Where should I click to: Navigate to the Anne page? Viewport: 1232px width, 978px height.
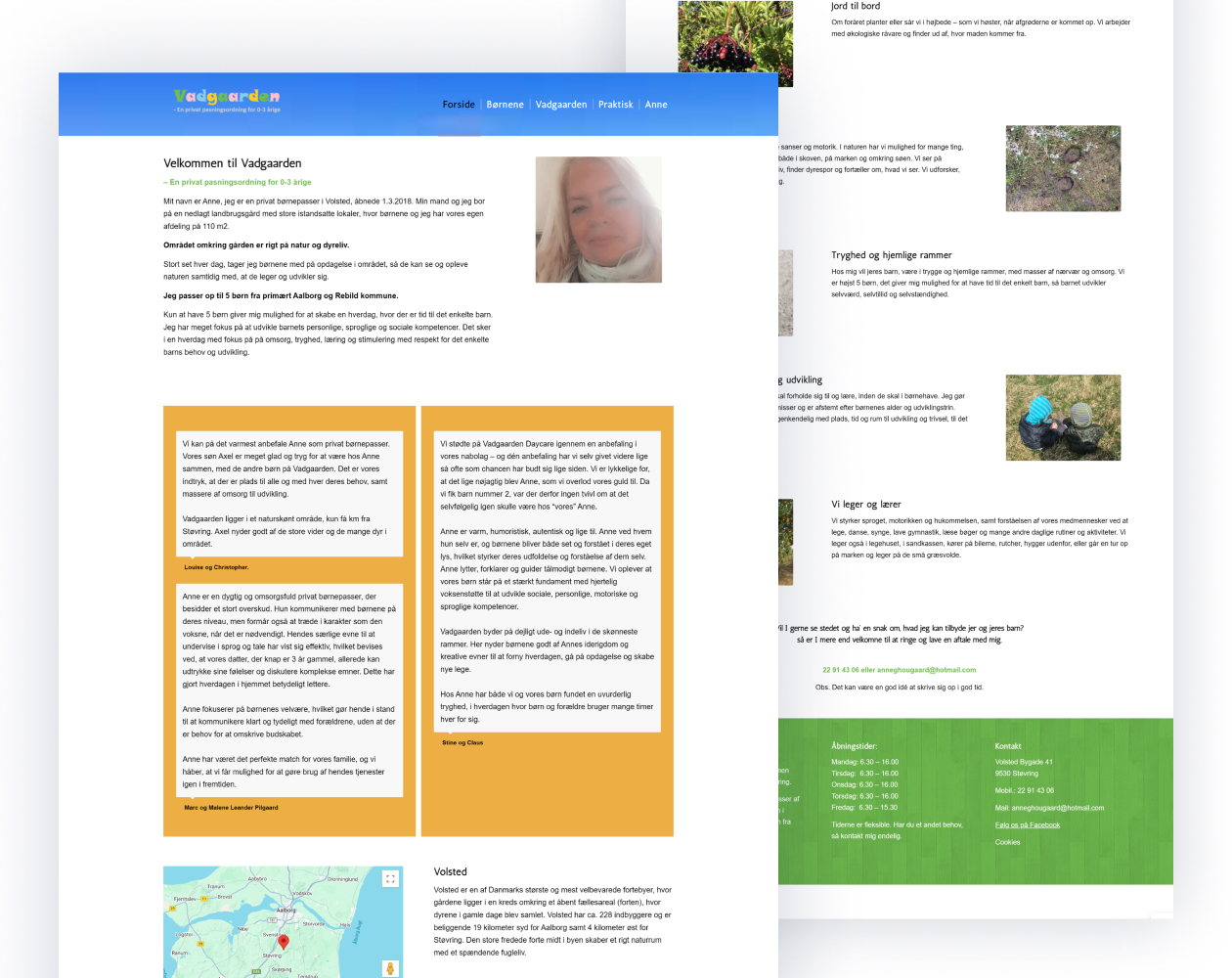656,105
